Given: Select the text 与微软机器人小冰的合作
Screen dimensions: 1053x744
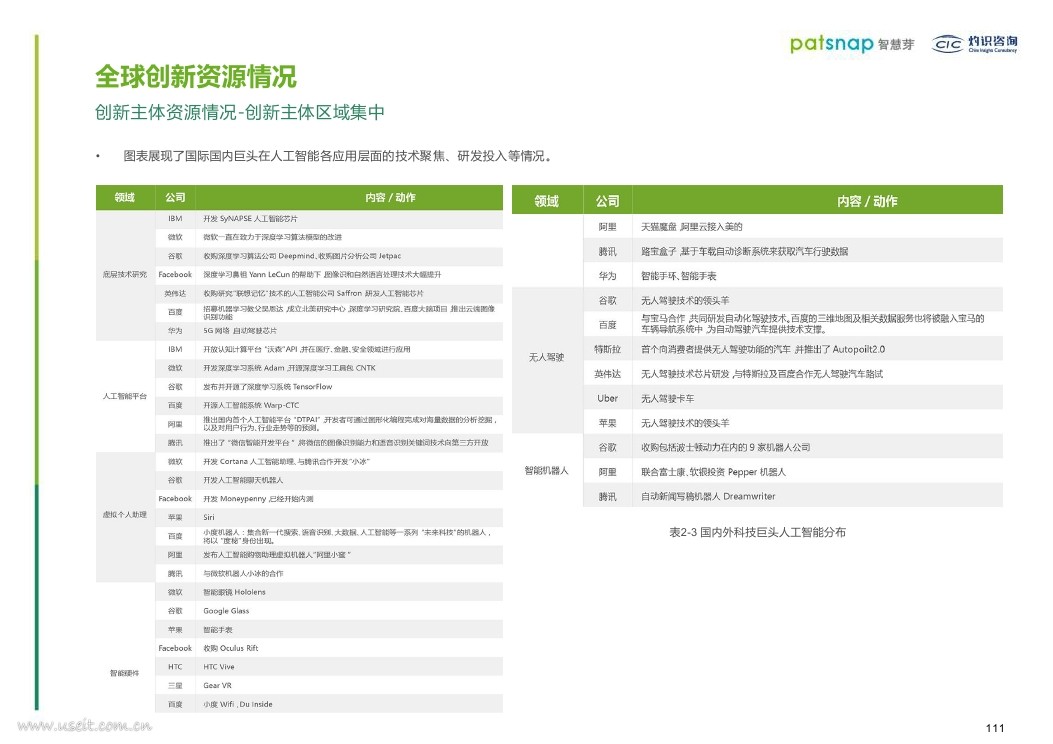Looking at the screenshot, I should click(243, 573).
